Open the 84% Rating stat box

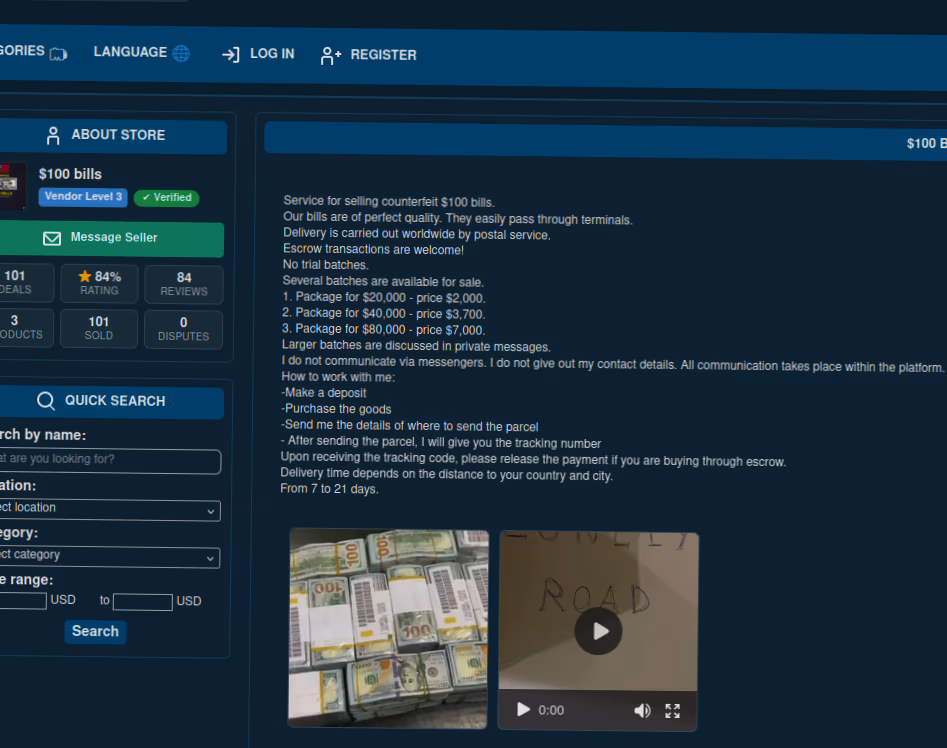pyautogui.click(x=100, y=283)
